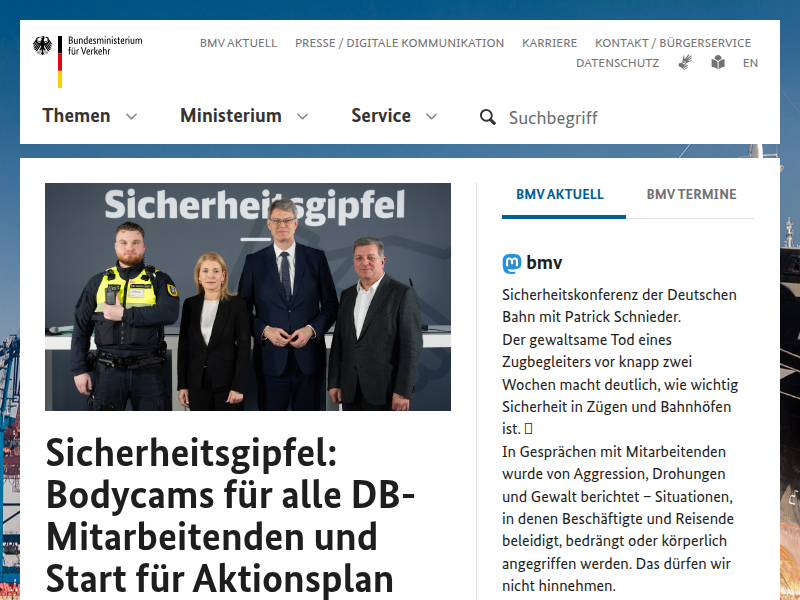Expand the Service menu chevron

[431, 117]
